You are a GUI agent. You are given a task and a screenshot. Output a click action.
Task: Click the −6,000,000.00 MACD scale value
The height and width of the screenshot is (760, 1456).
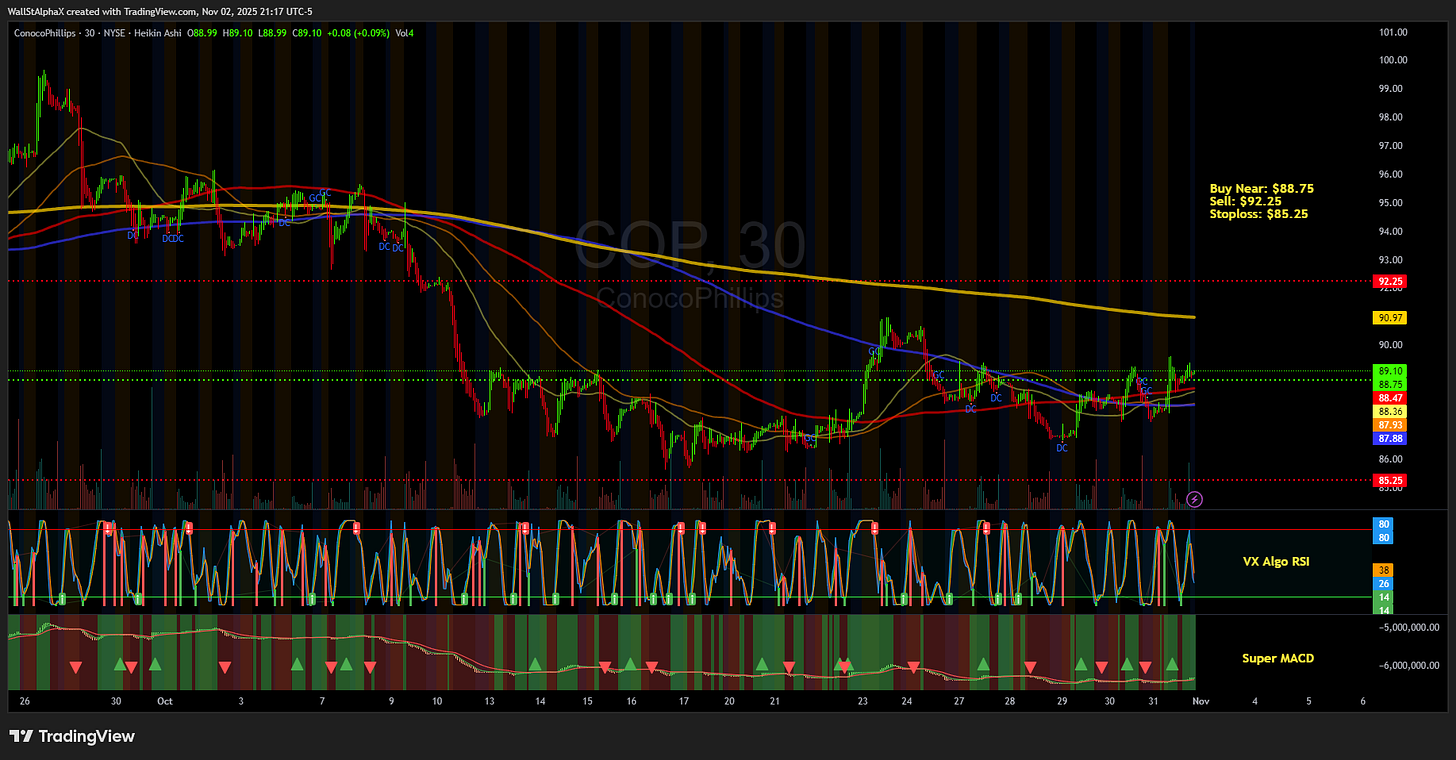tap(1409, 666)
